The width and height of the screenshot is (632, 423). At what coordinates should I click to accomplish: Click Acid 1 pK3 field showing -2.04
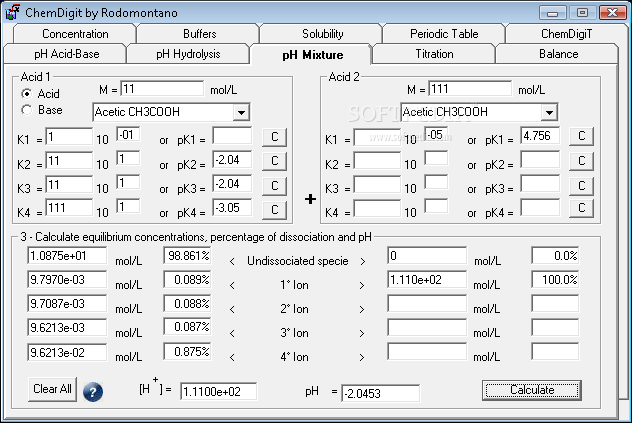[x=232, y=184]
